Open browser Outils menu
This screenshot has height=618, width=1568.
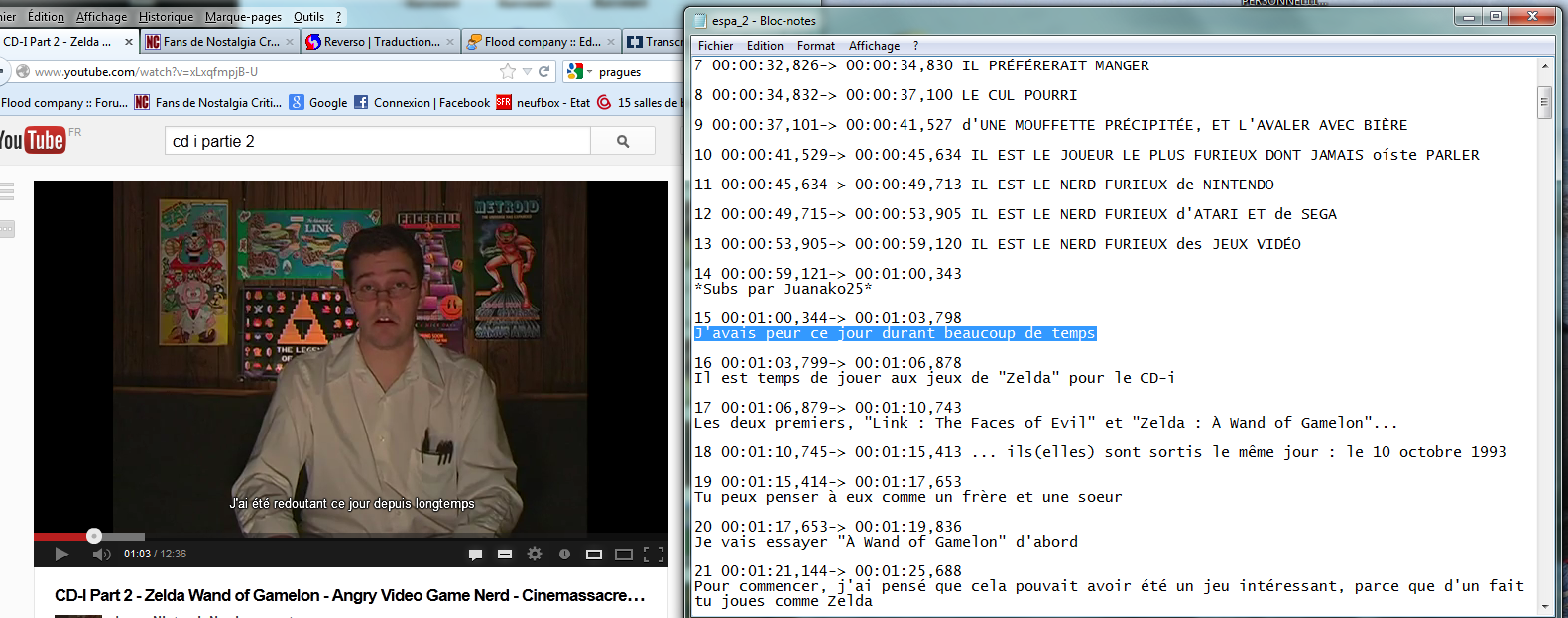coord(308,17)
